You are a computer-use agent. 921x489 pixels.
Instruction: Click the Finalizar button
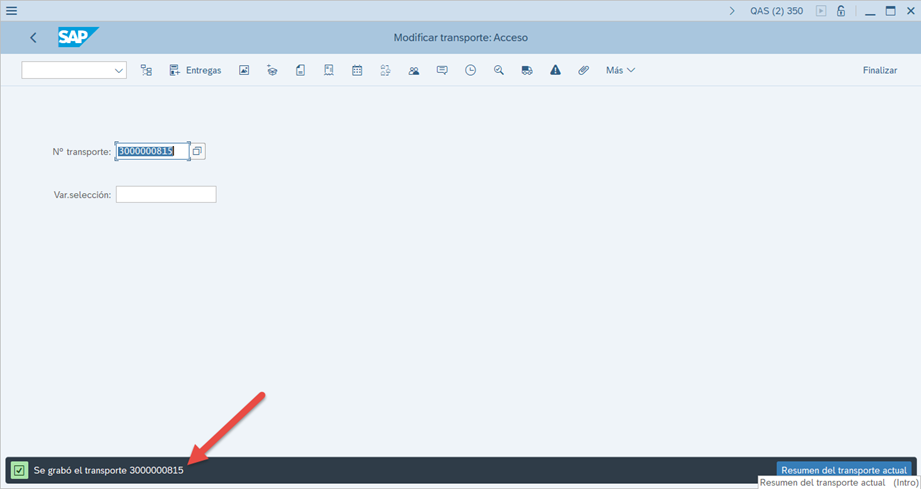[879, 71]
